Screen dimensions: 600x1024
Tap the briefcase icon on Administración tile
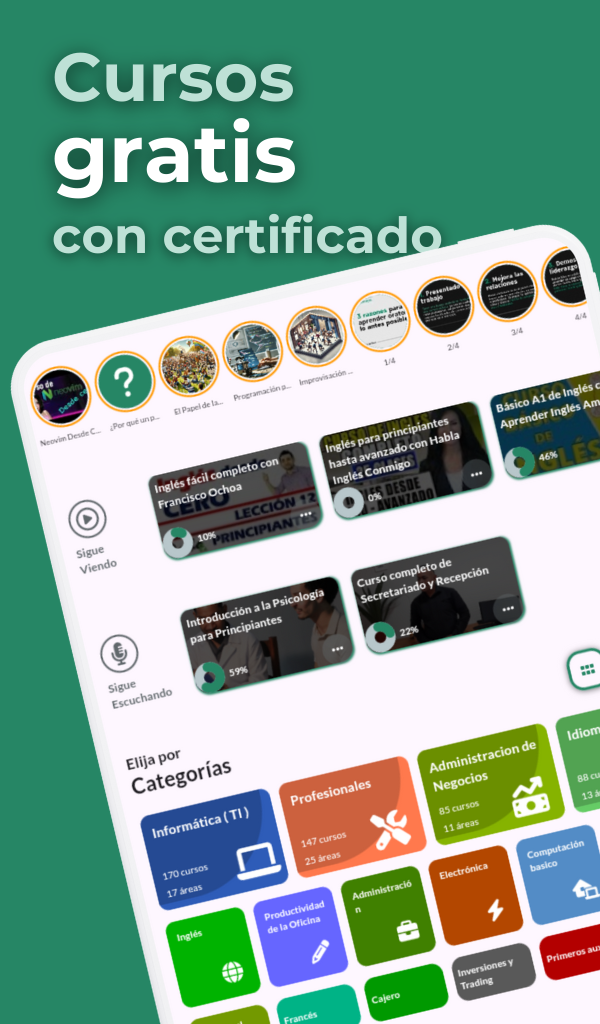tap(408, 931)
